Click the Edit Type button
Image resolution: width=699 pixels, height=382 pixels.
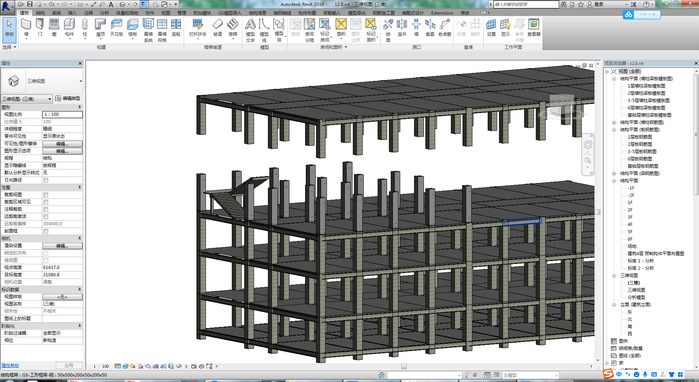[x=68, y=99]
